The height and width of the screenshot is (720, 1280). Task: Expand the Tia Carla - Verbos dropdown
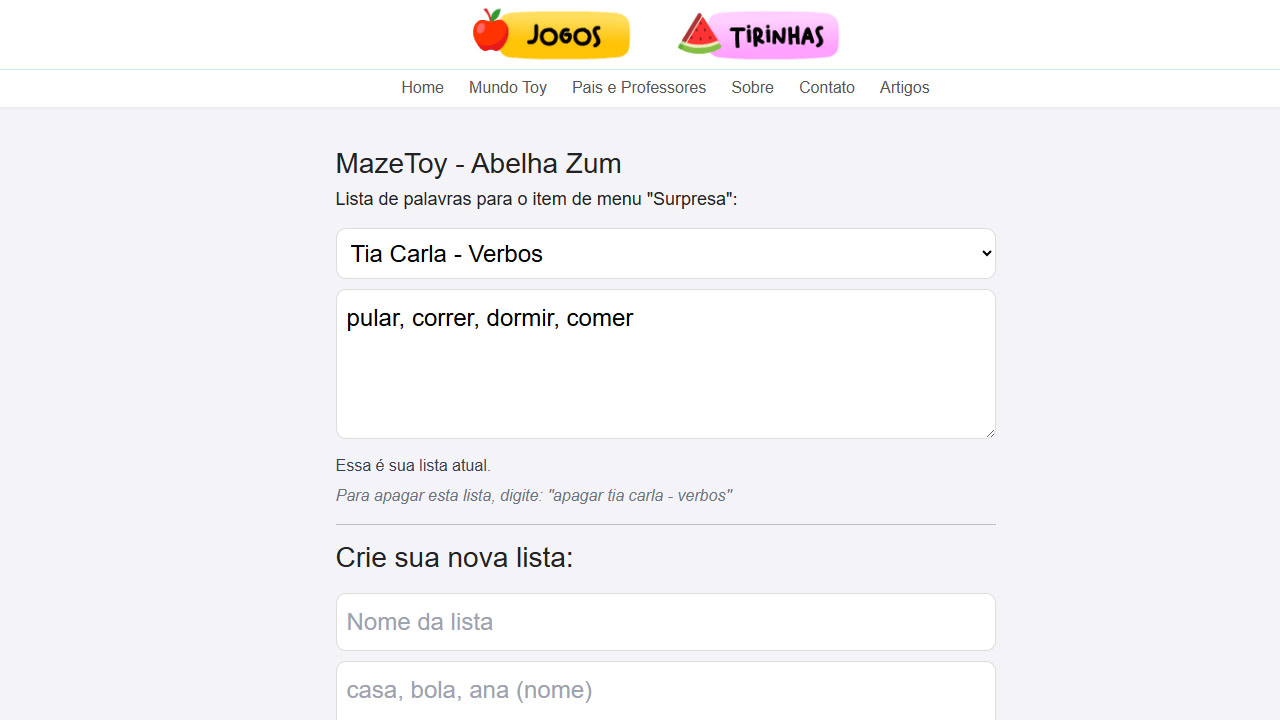point(666,254)
